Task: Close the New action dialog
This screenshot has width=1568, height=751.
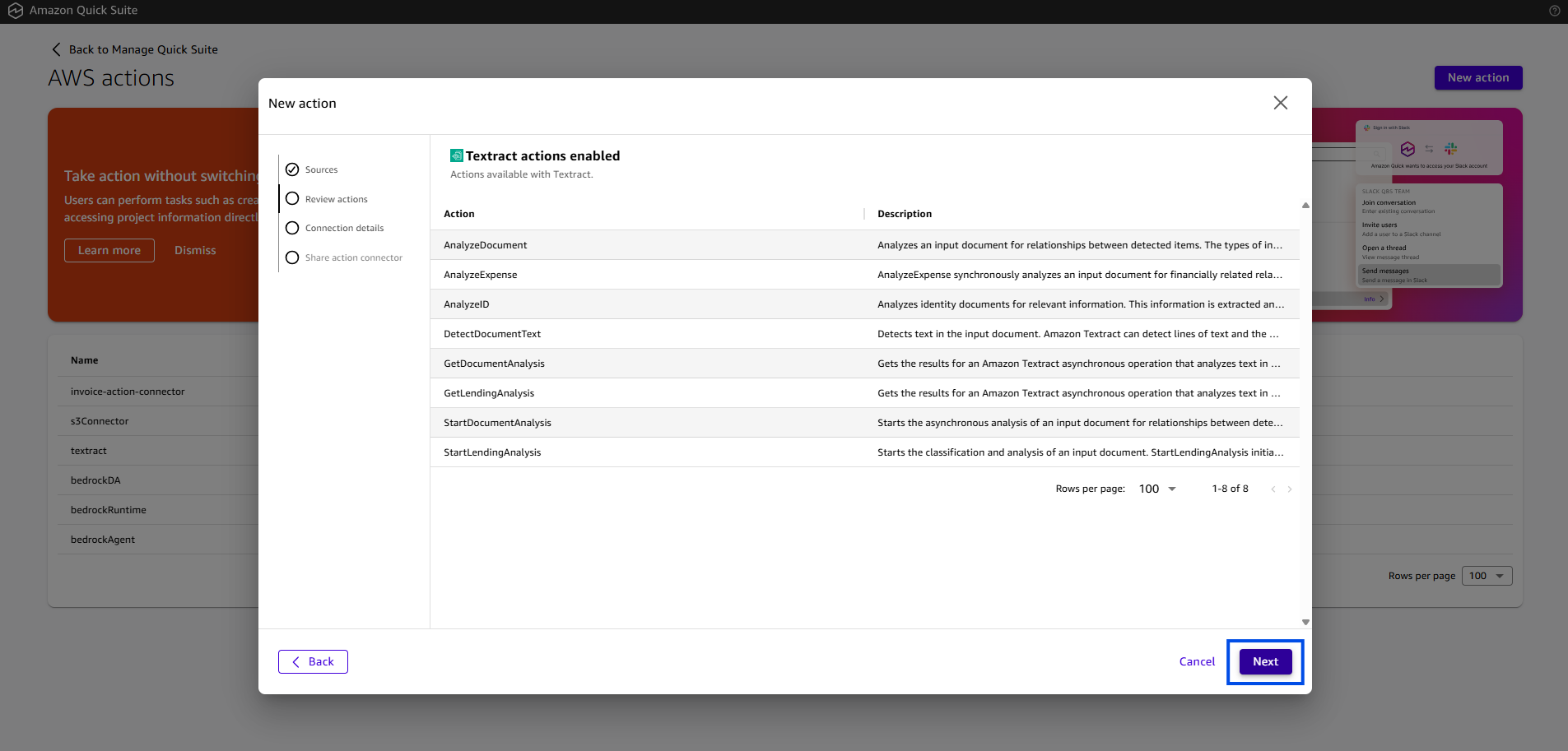Action: click(1281, 103)
